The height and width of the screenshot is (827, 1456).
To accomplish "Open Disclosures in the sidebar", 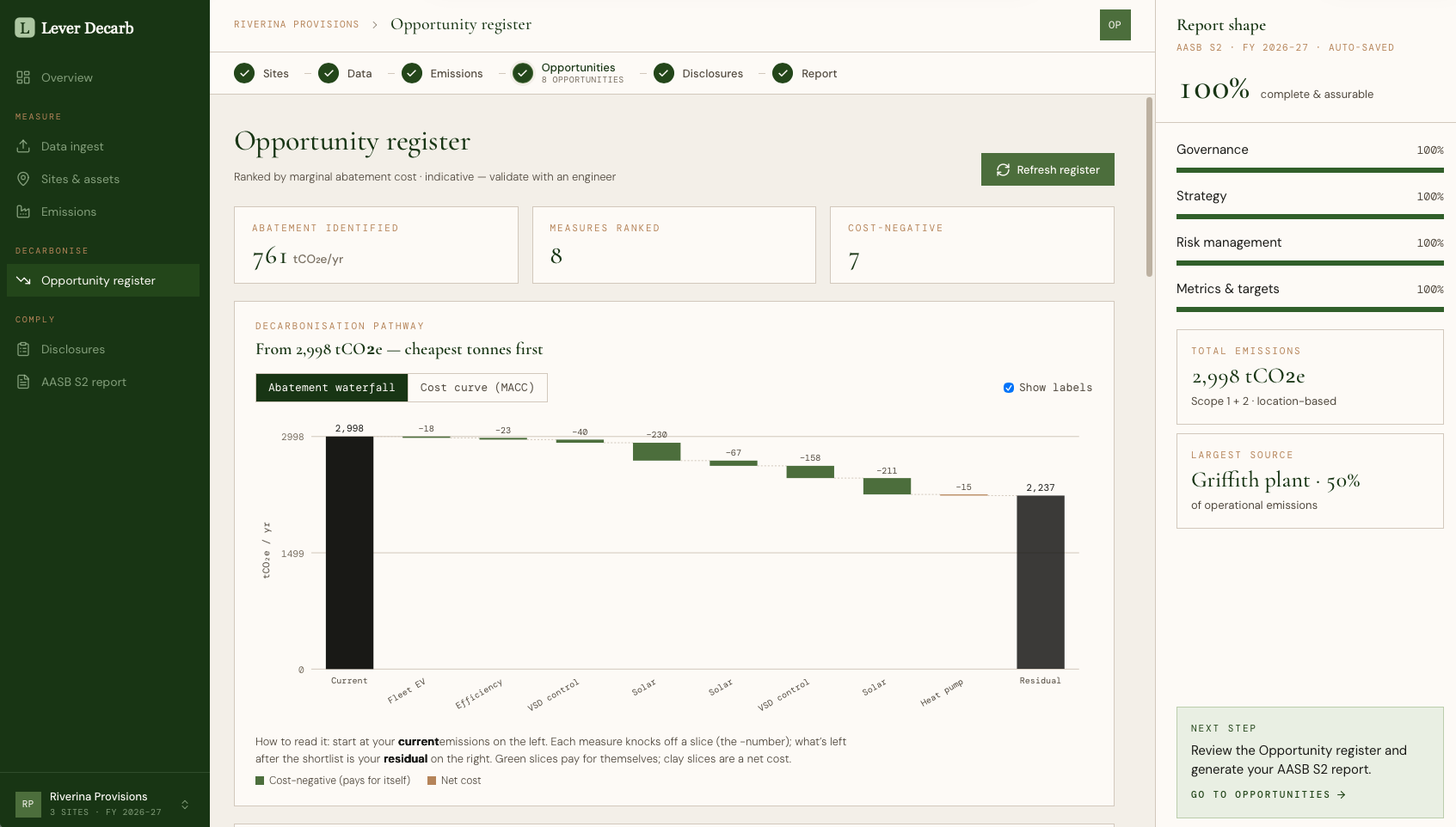I will pos(103,349).
